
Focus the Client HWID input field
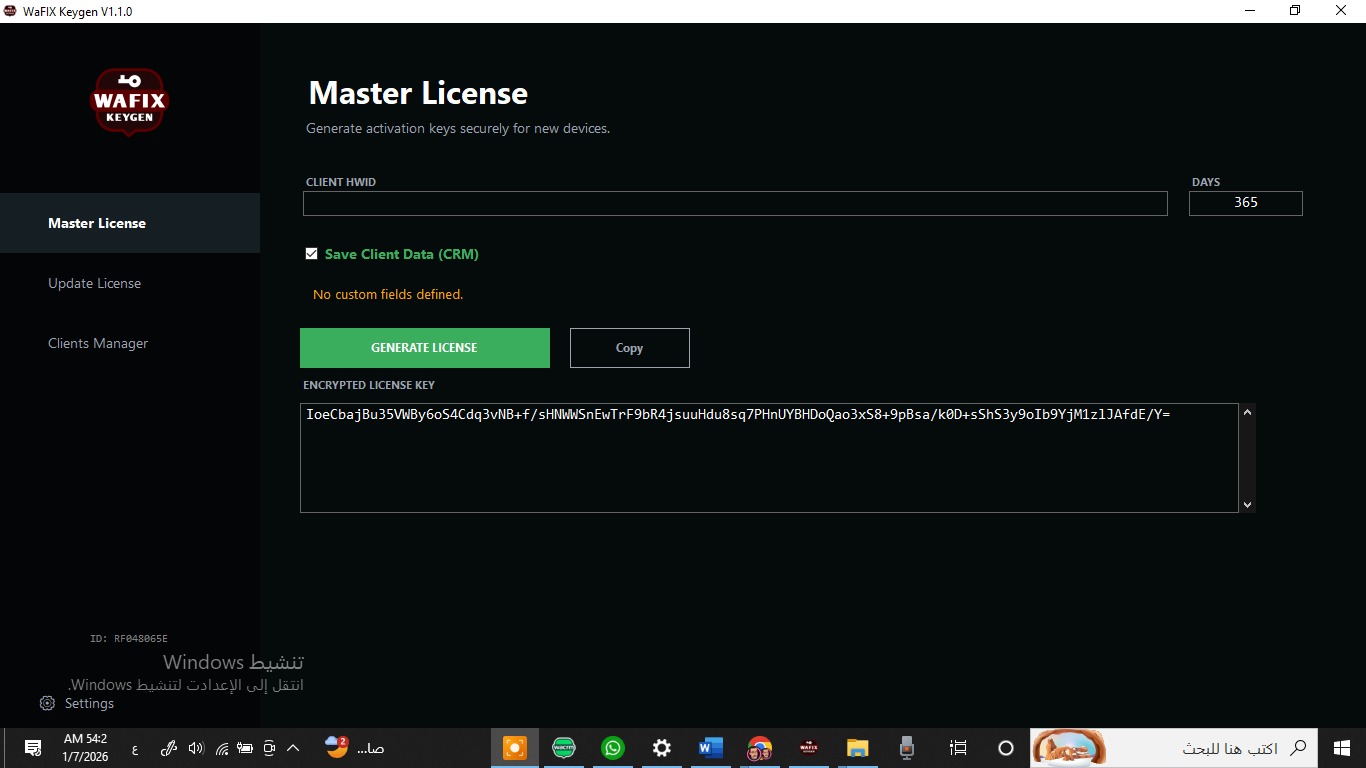[x=735, y=204]
